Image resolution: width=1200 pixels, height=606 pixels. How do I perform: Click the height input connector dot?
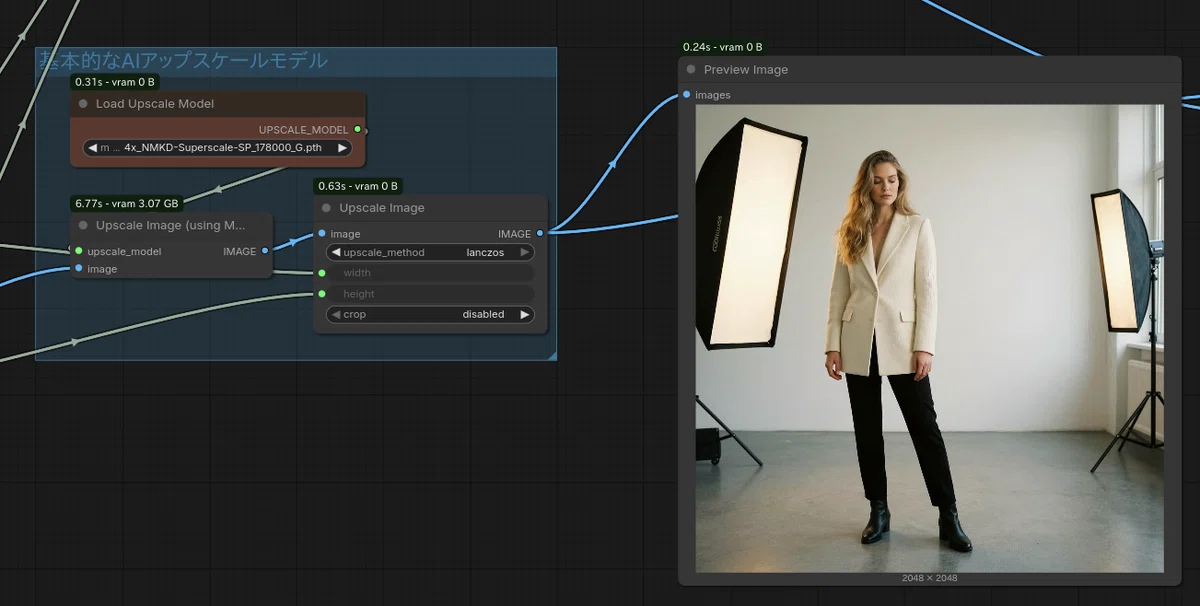tap(322, 294)
